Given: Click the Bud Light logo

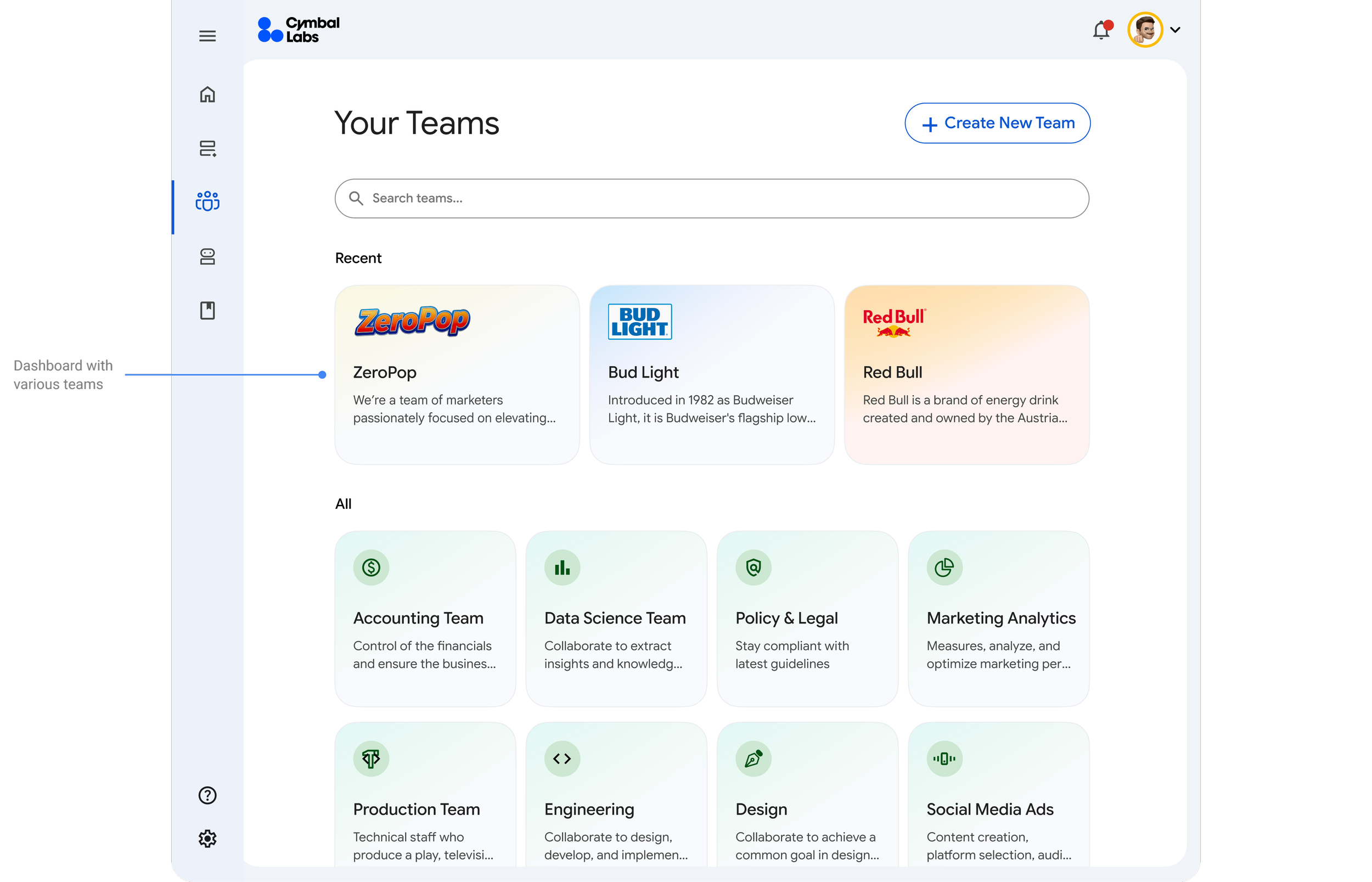Looking at the screenshot, I should click(639, 322).
